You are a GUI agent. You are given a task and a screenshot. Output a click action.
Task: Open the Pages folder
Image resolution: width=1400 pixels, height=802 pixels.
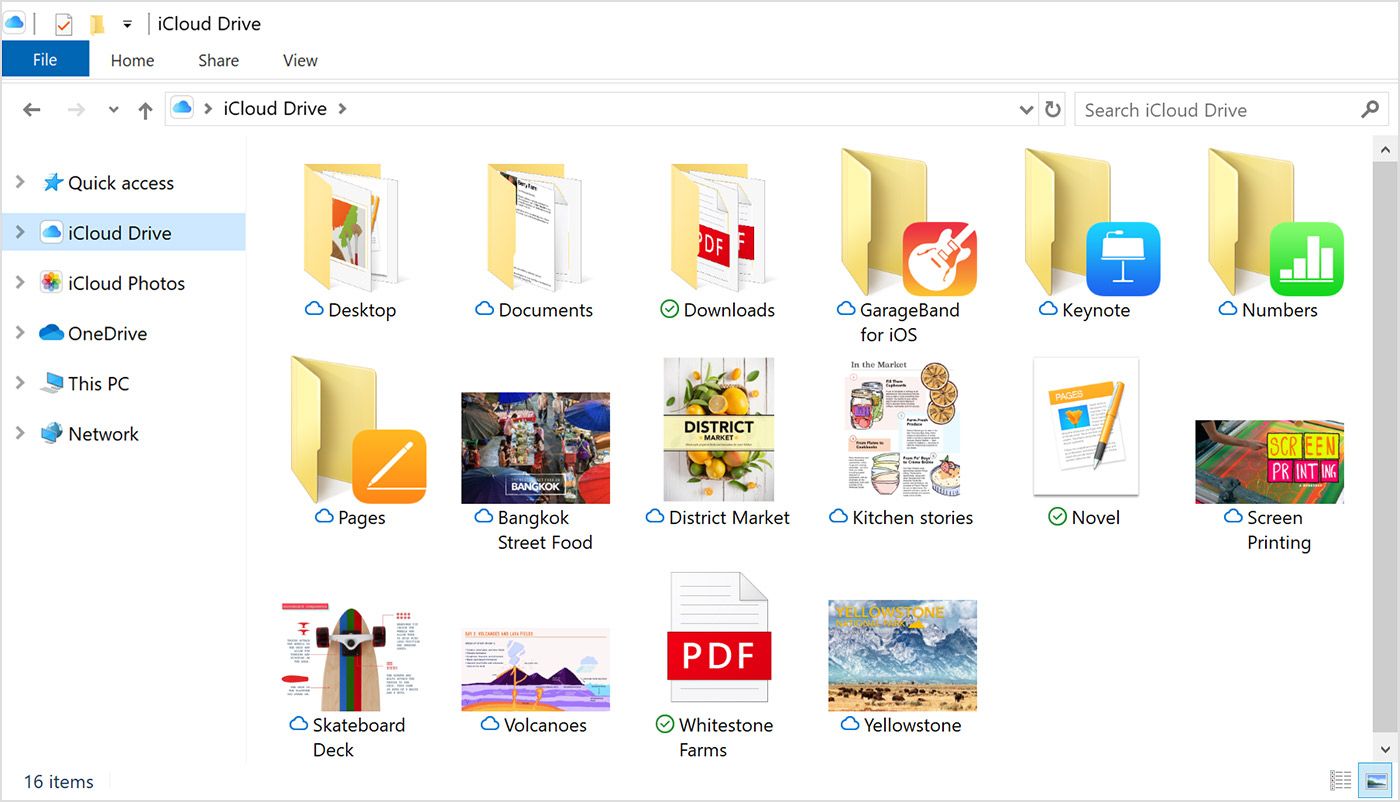352,435
